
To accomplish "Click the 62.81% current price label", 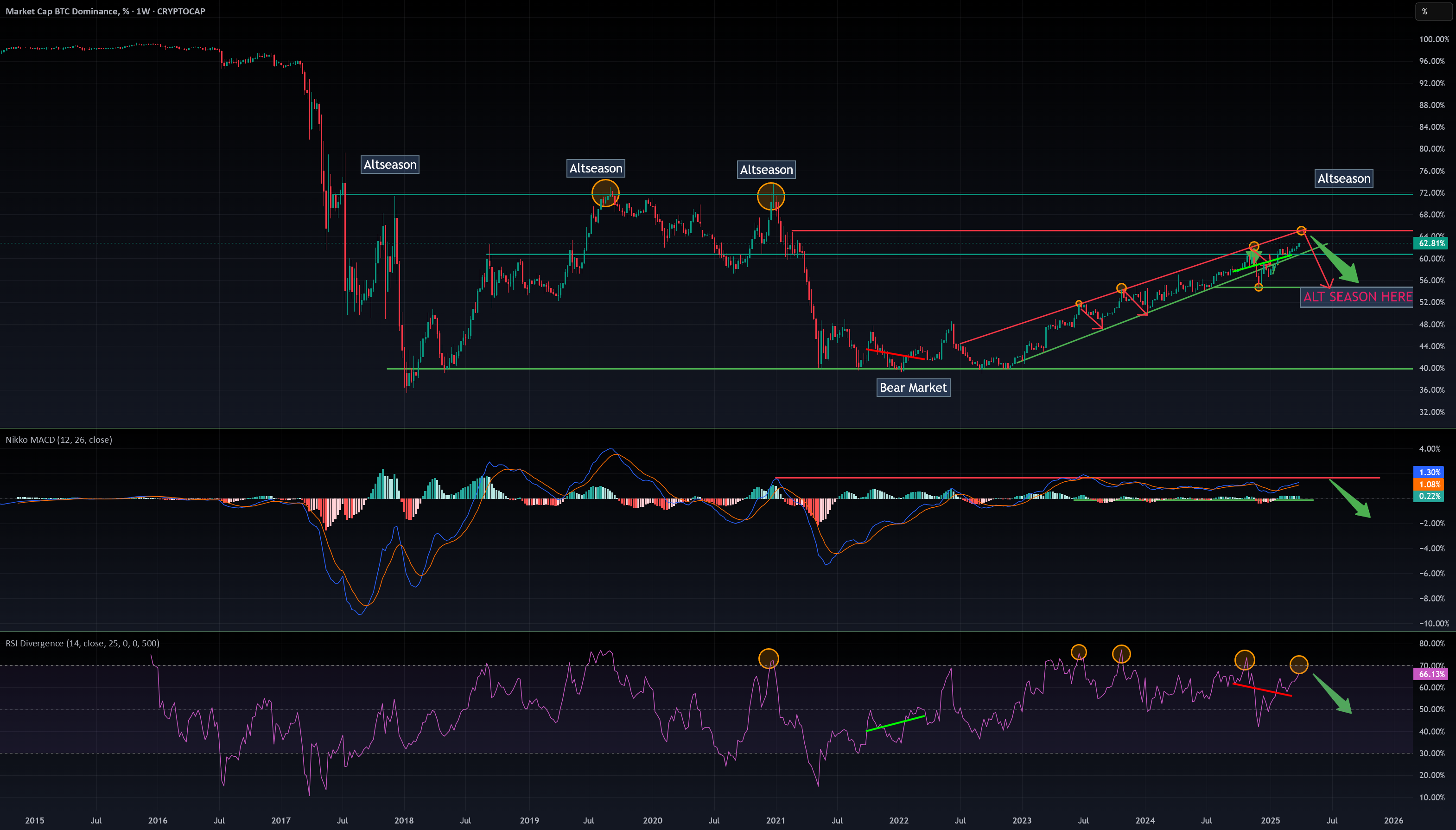I will pyautogui.click(x=1431, y=243).
